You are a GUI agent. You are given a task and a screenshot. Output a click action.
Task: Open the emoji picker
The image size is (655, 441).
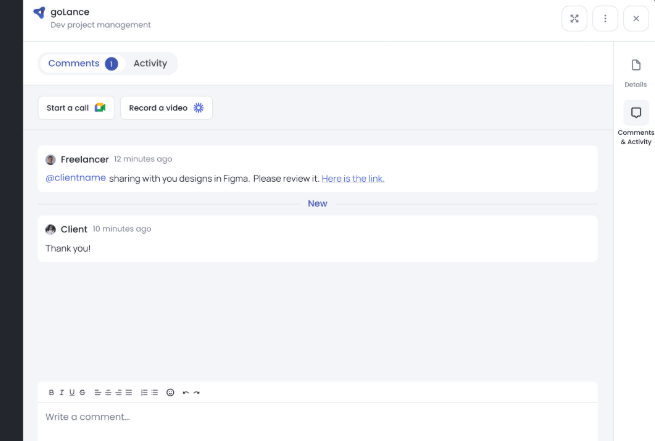[x=170, y=392]
